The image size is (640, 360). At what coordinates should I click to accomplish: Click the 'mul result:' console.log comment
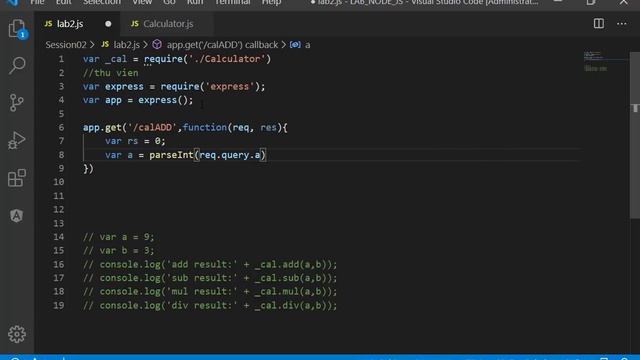point(210,291)
